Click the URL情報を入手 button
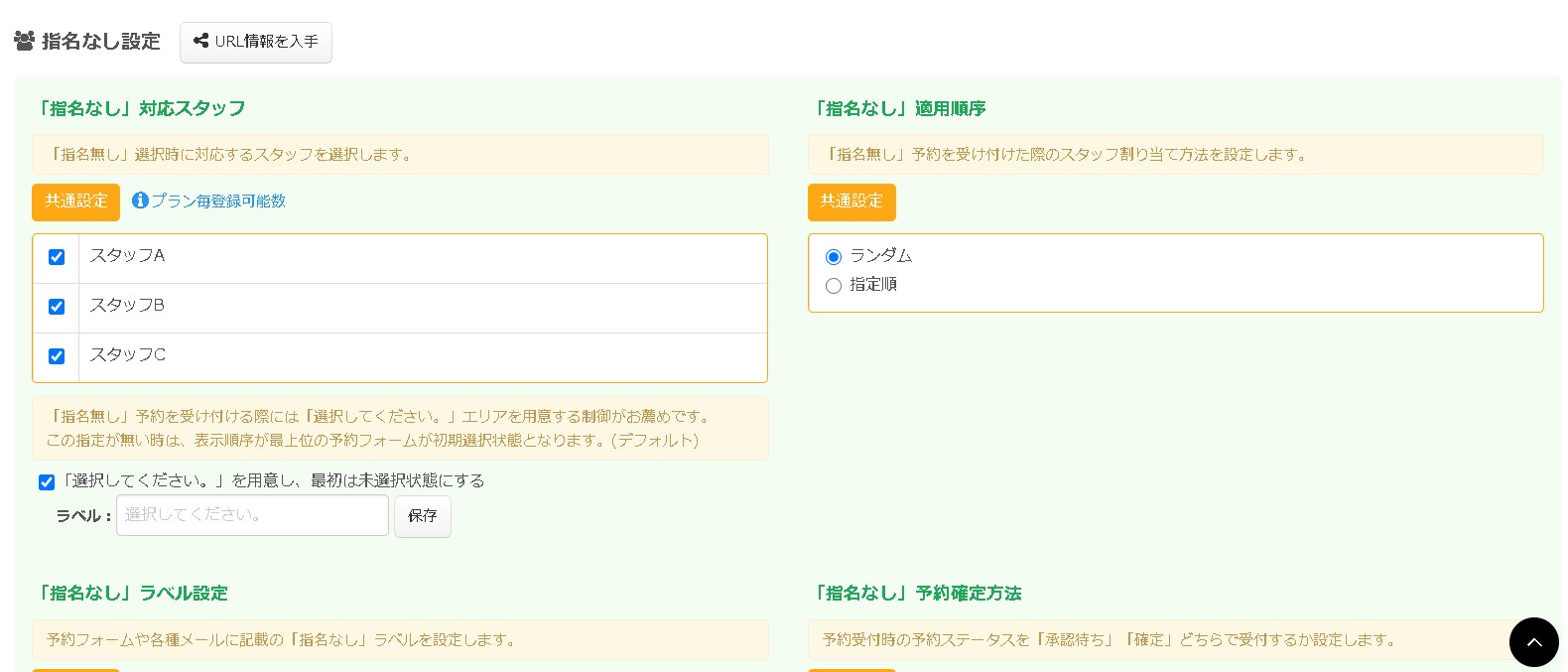The width and height of the screenshot is (1568, 672). coord(256,42)
